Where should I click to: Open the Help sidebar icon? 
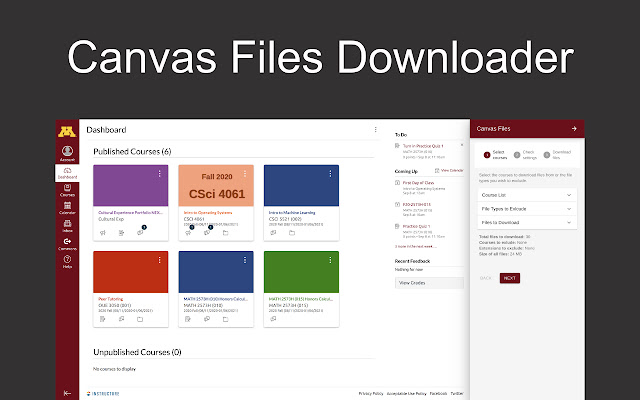click(67, 262)
